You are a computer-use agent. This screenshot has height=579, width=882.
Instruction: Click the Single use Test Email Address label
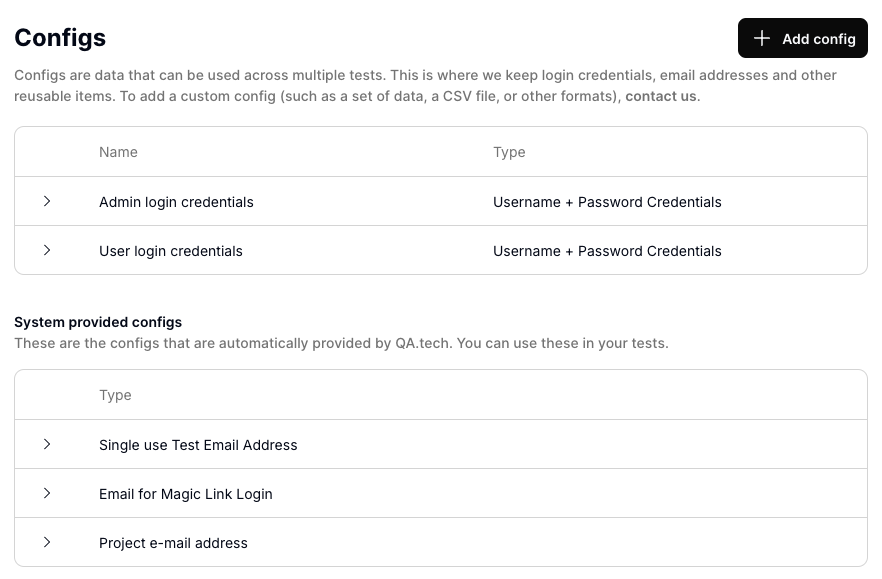[198, 445]
